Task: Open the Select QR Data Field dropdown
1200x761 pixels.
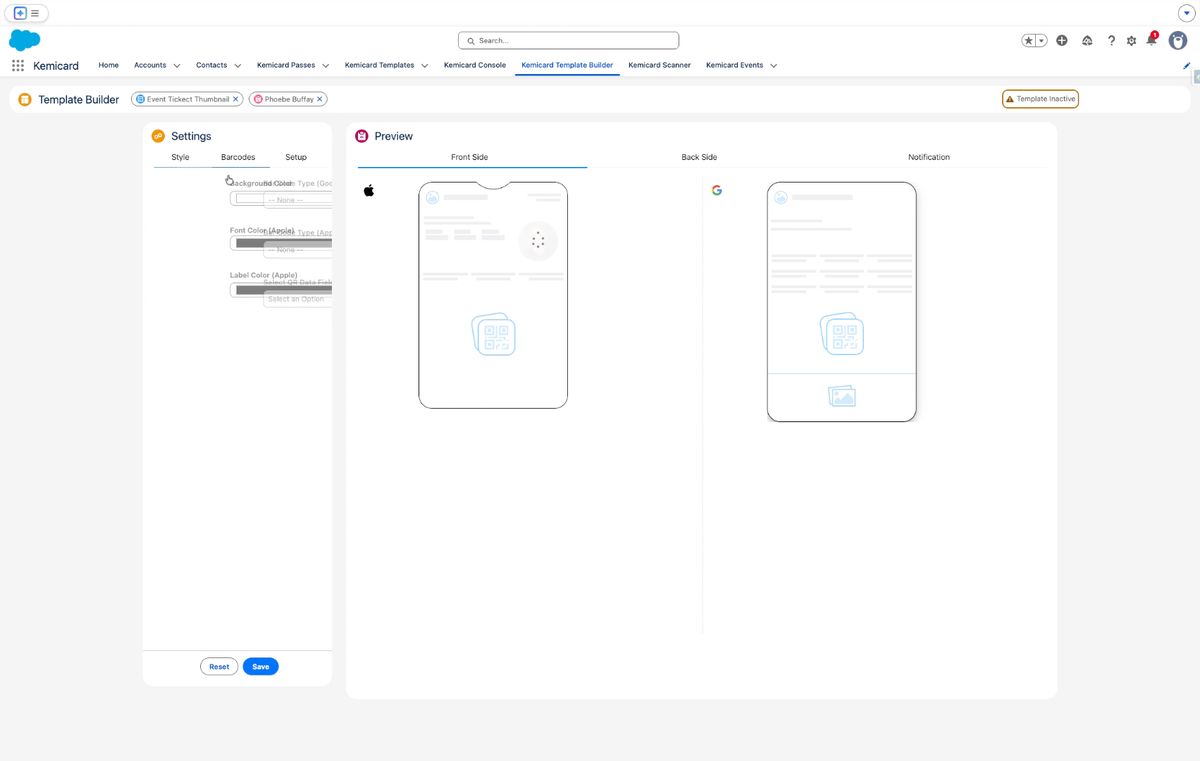Action: tap(298, 299)
